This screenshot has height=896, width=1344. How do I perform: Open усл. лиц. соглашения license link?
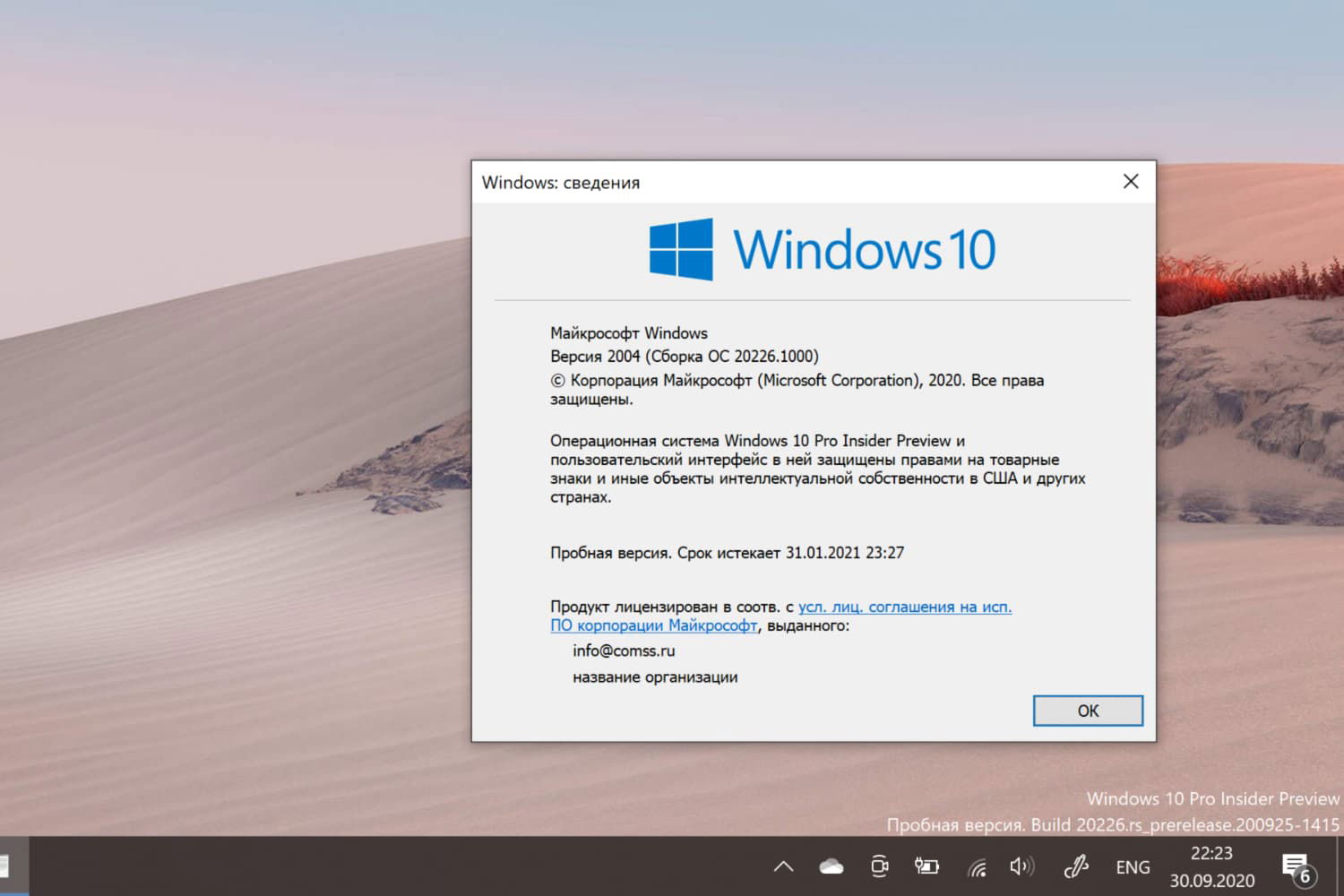point(905,607)
